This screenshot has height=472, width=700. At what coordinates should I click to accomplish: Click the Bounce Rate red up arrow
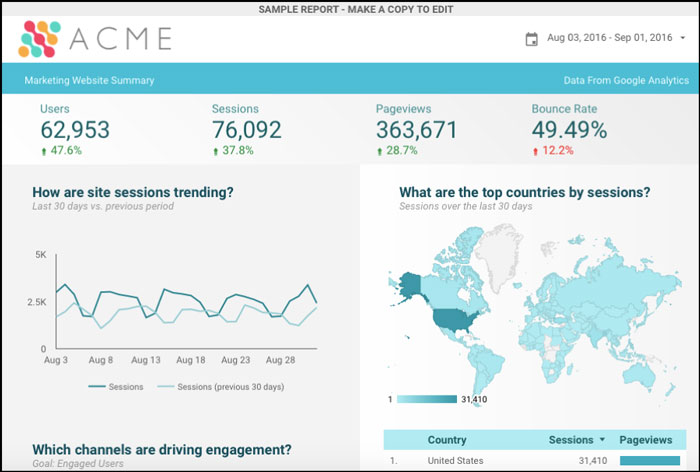click(x=535, y=151)
